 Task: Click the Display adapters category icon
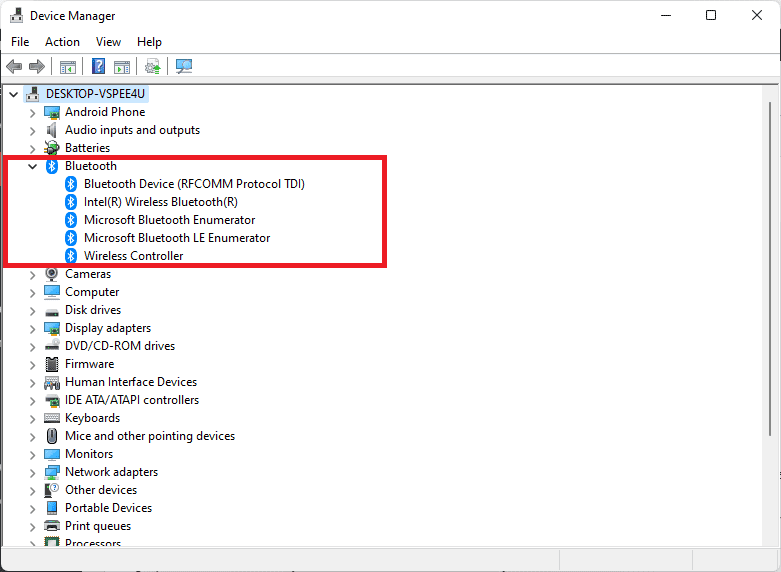(x=52, y=328)
